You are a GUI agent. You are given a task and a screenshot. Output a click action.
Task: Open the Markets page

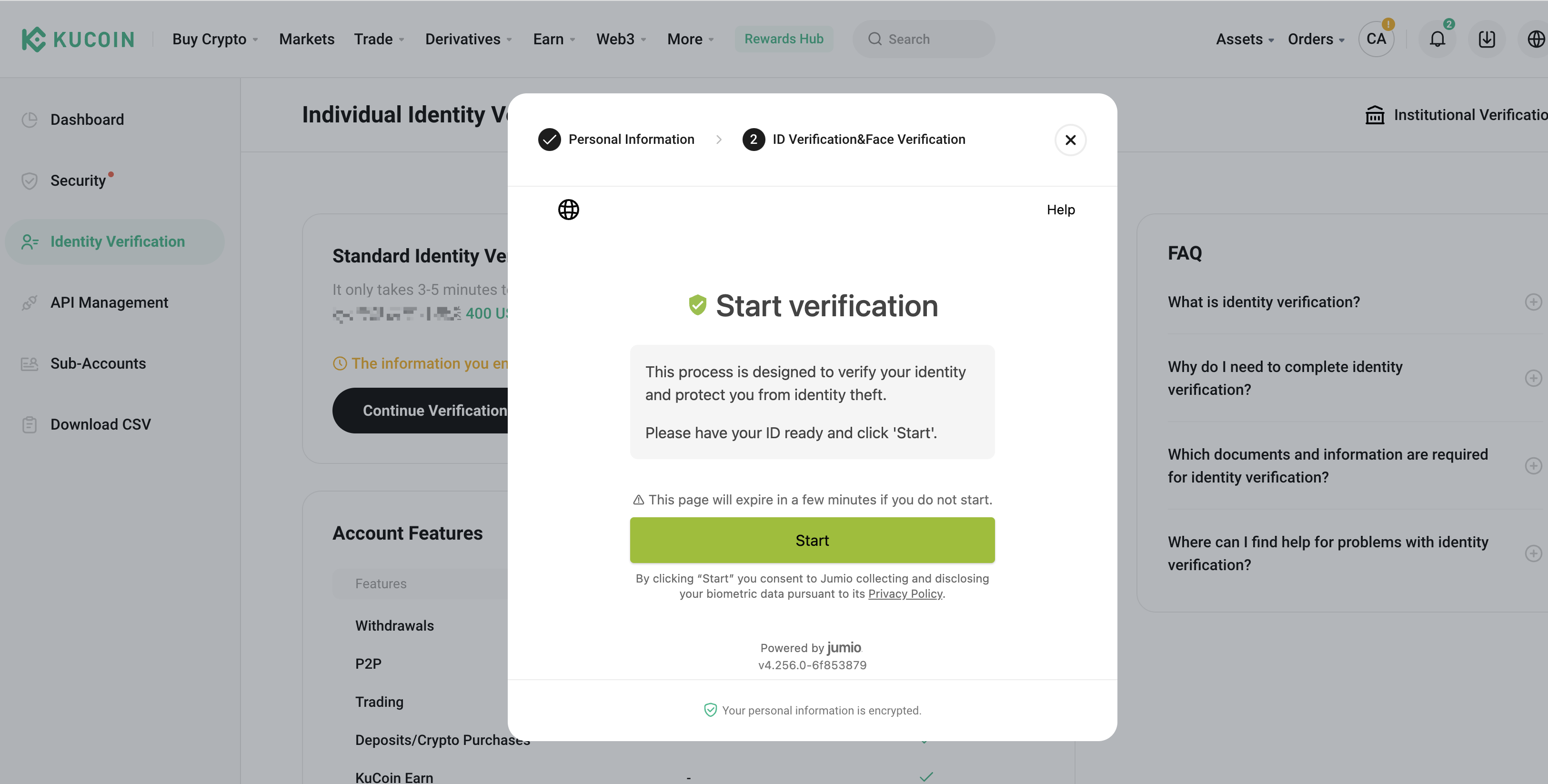pyautogui.click(x=306, y=39)
